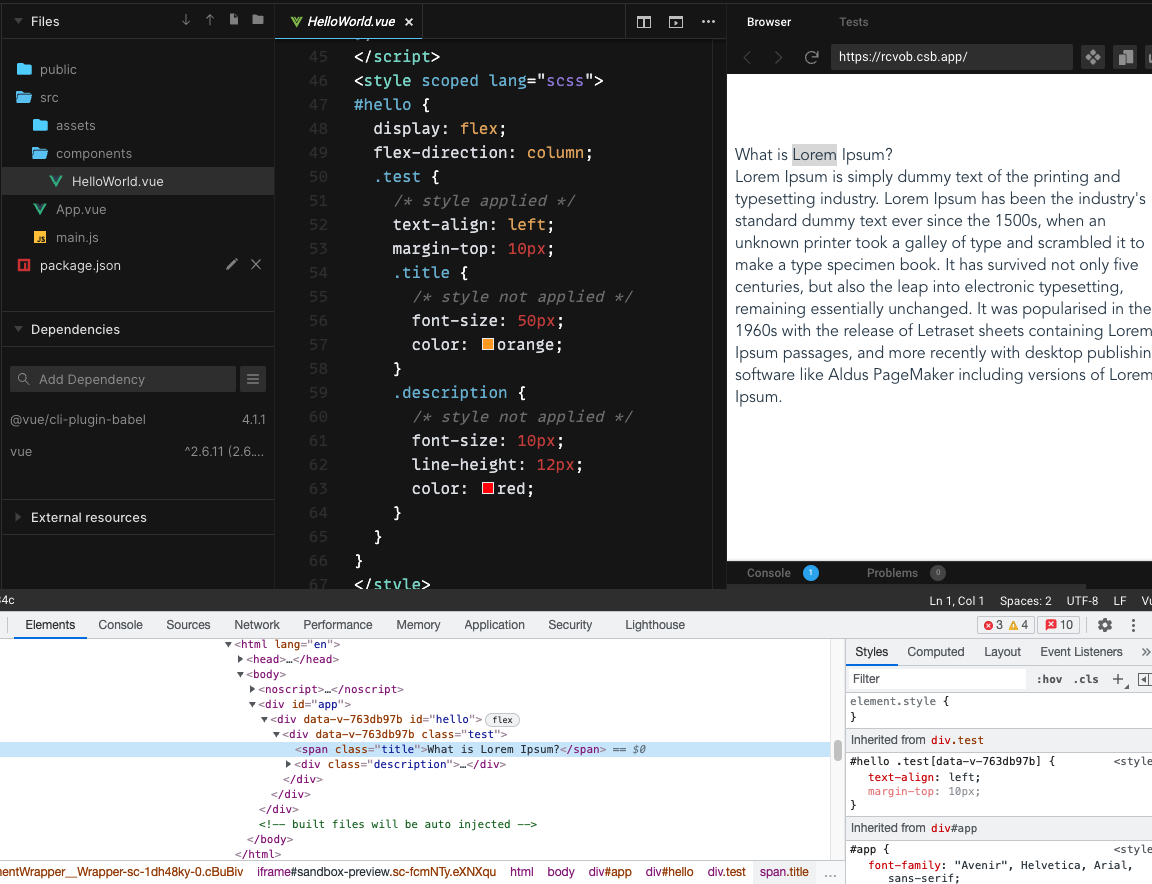Open the Layout styles tab
Screen dimensions: 1152x884
1002,652
